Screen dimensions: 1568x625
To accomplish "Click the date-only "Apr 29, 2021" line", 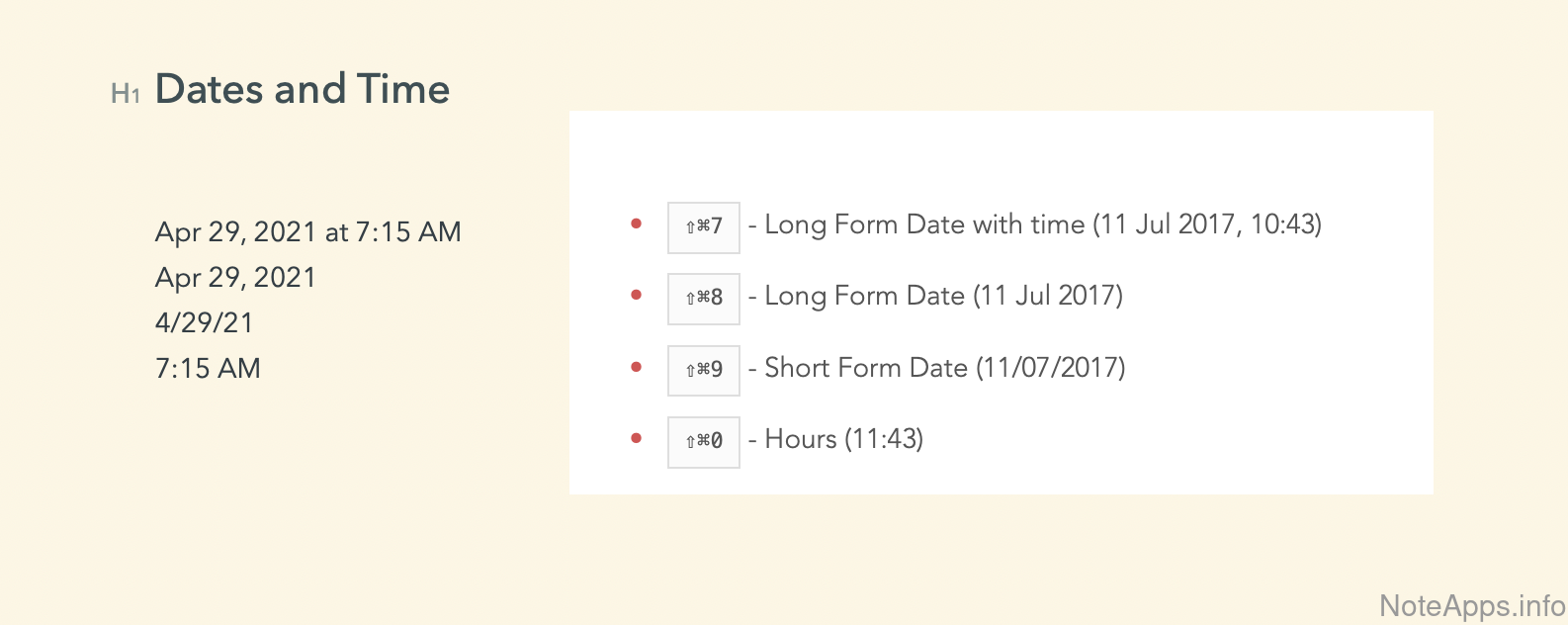I will click(x=235, y=278).
